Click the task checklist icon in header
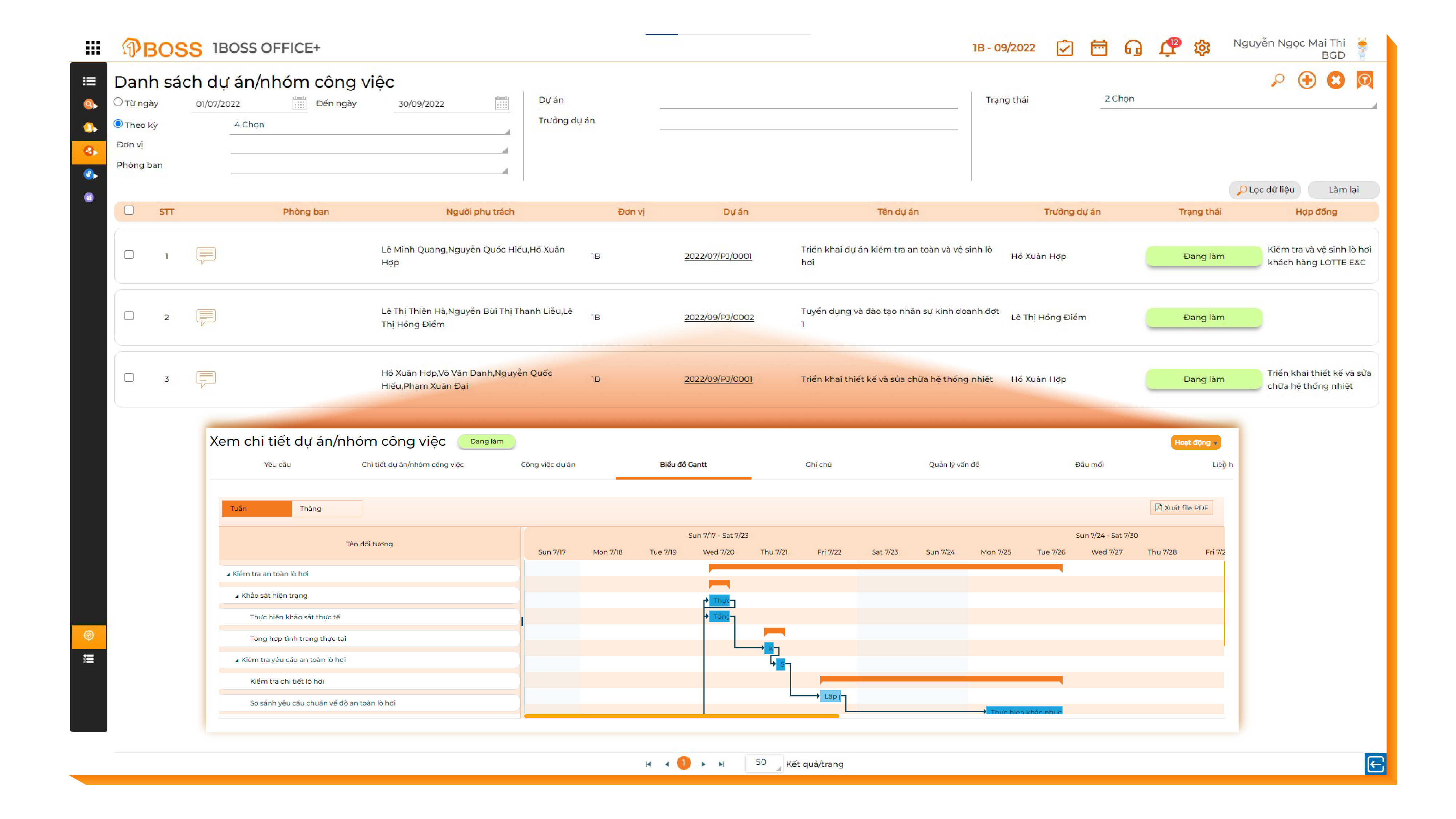This screenshot has width=1456, height=819. (x=1064, y=48)
